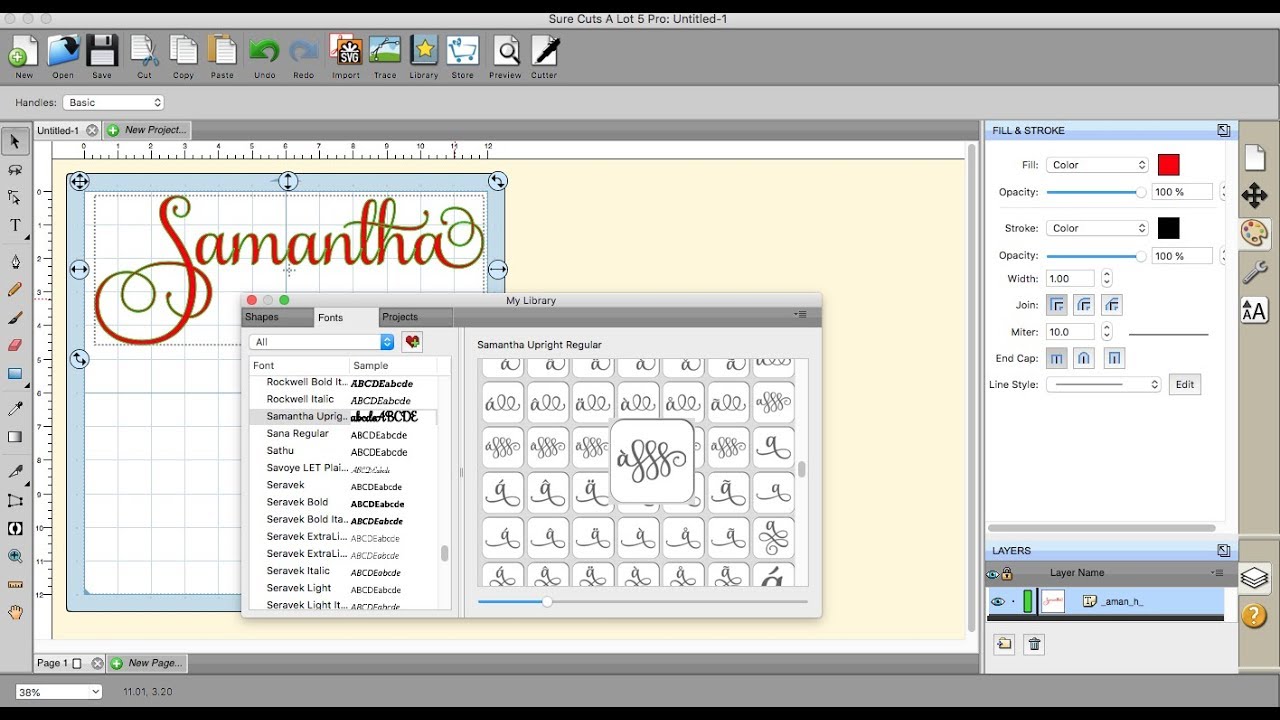Screen dimensions: 1280x720
Task: Open the Help question mark icon
Action: (x=1254, y=615)
